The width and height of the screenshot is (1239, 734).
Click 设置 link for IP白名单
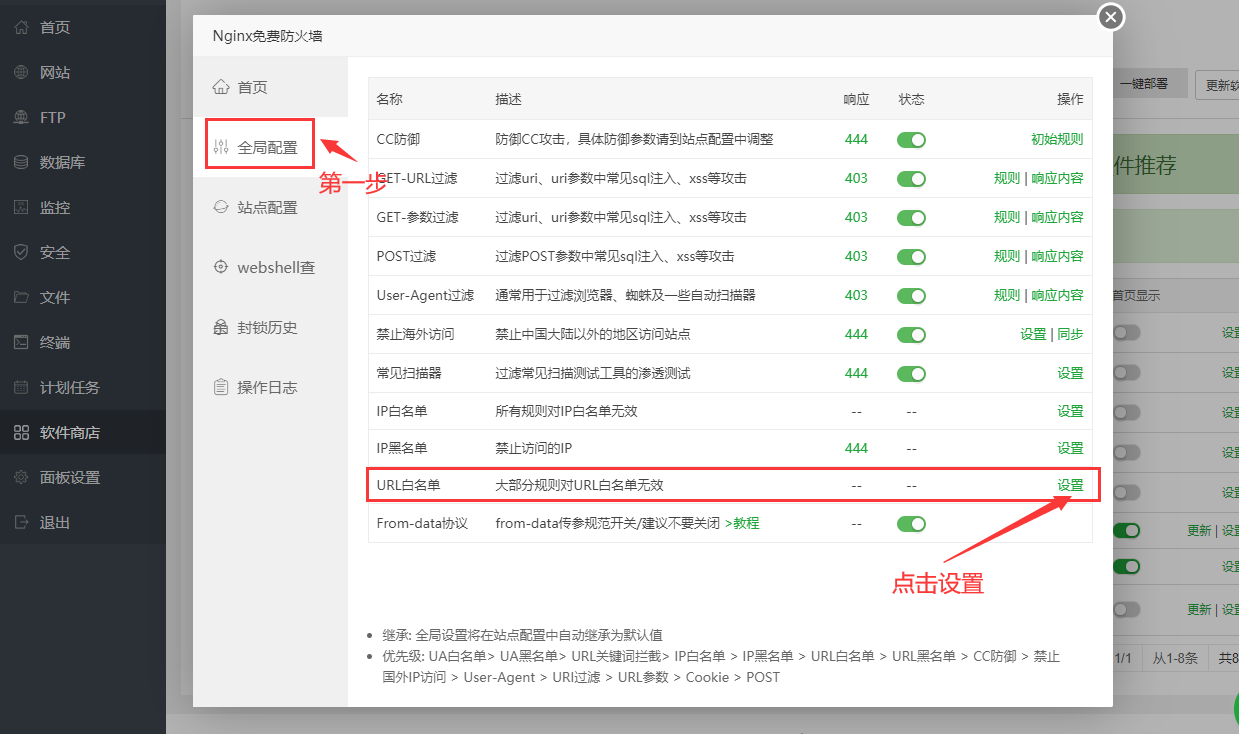click(1071, 411)
